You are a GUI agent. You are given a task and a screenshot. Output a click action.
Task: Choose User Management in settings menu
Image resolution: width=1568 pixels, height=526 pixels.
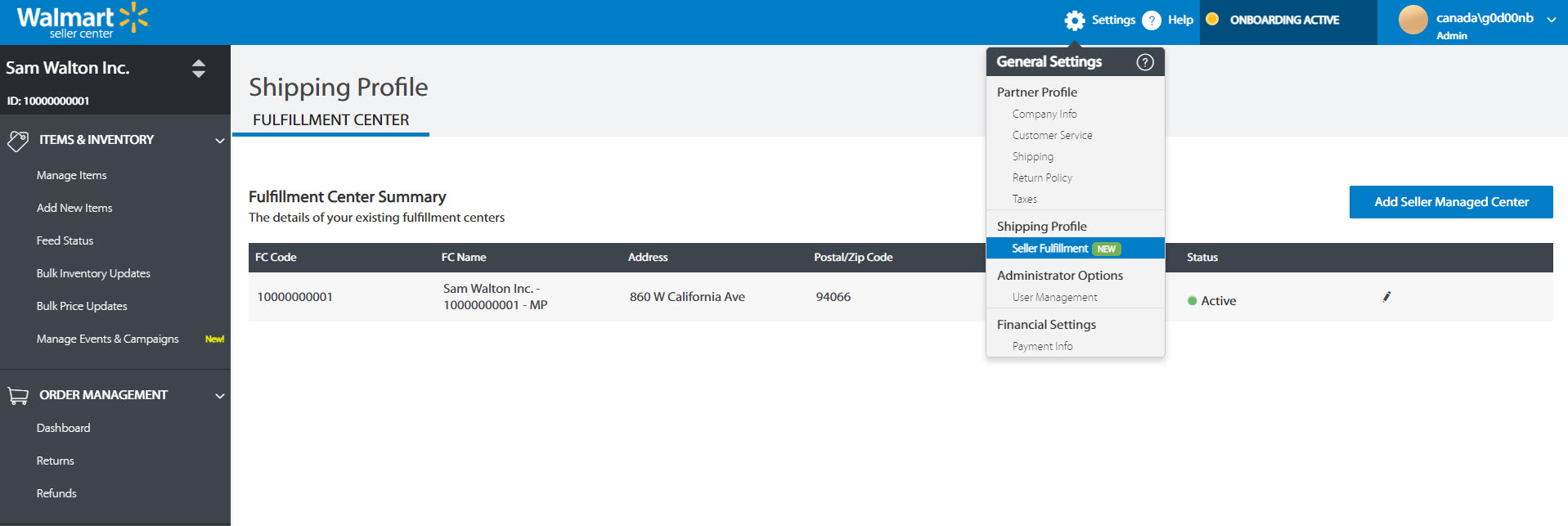click(1054, 298)
